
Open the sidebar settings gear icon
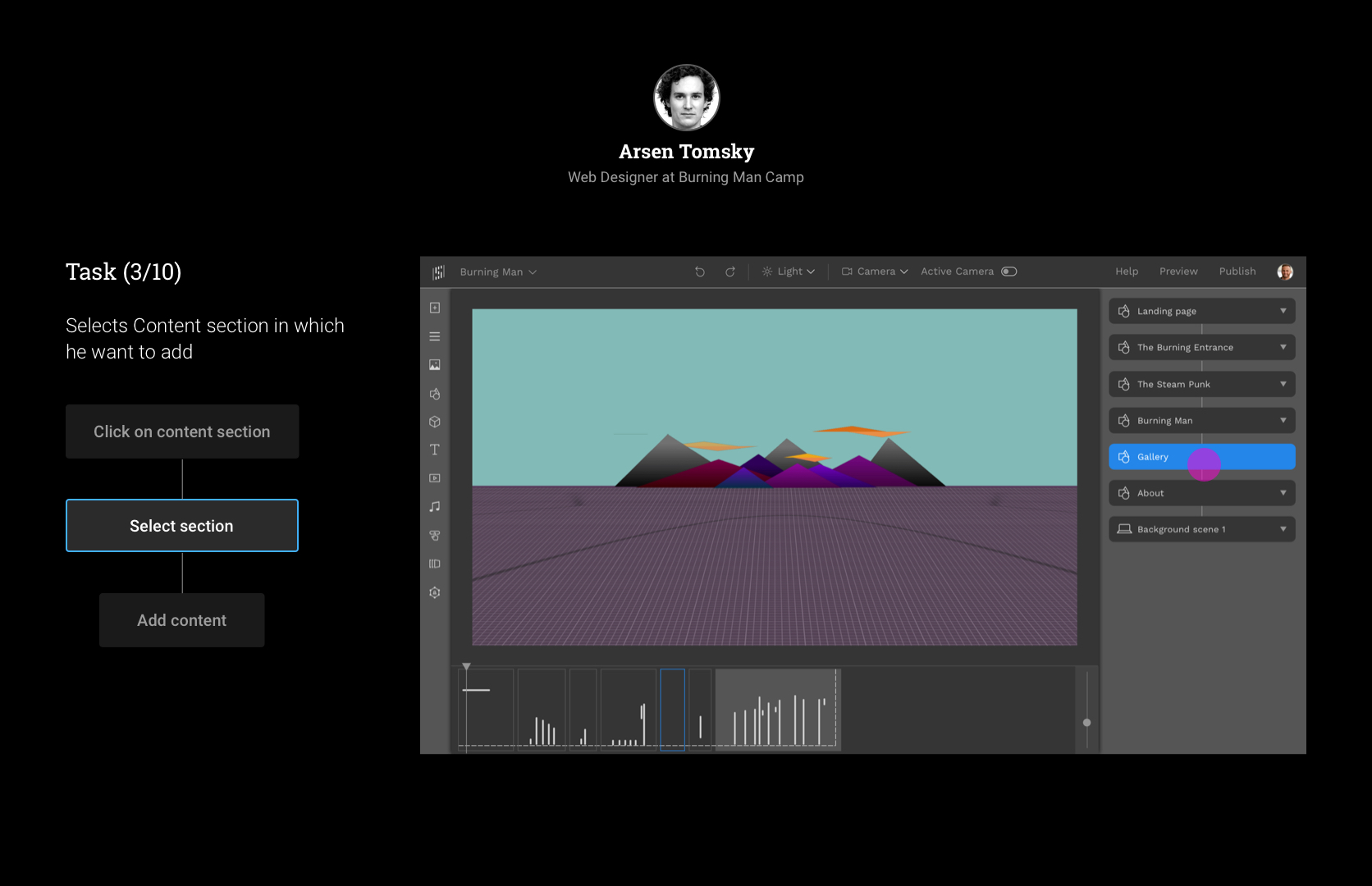coord(435,592)
